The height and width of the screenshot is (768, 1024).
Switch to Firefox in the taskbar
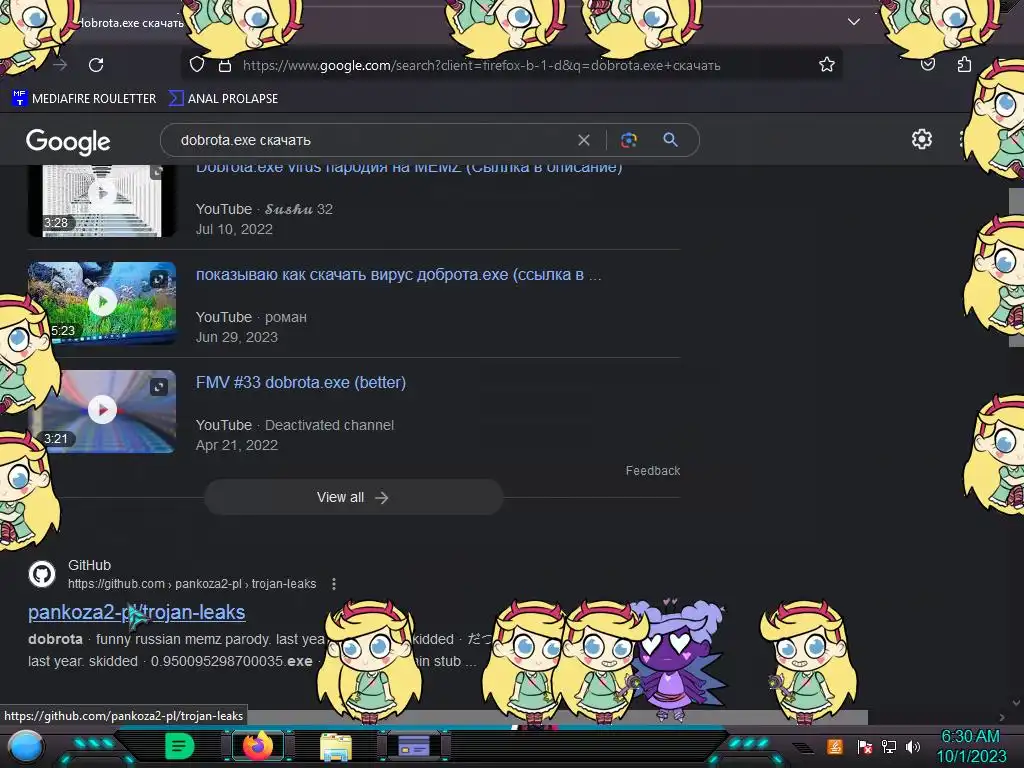point(258,746)
